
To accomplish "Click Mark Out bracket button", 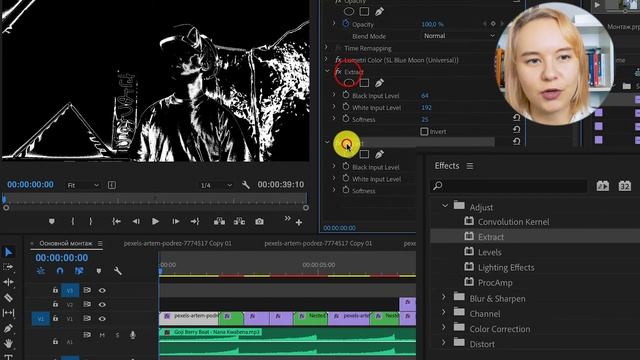I will [x=91, y=221].
